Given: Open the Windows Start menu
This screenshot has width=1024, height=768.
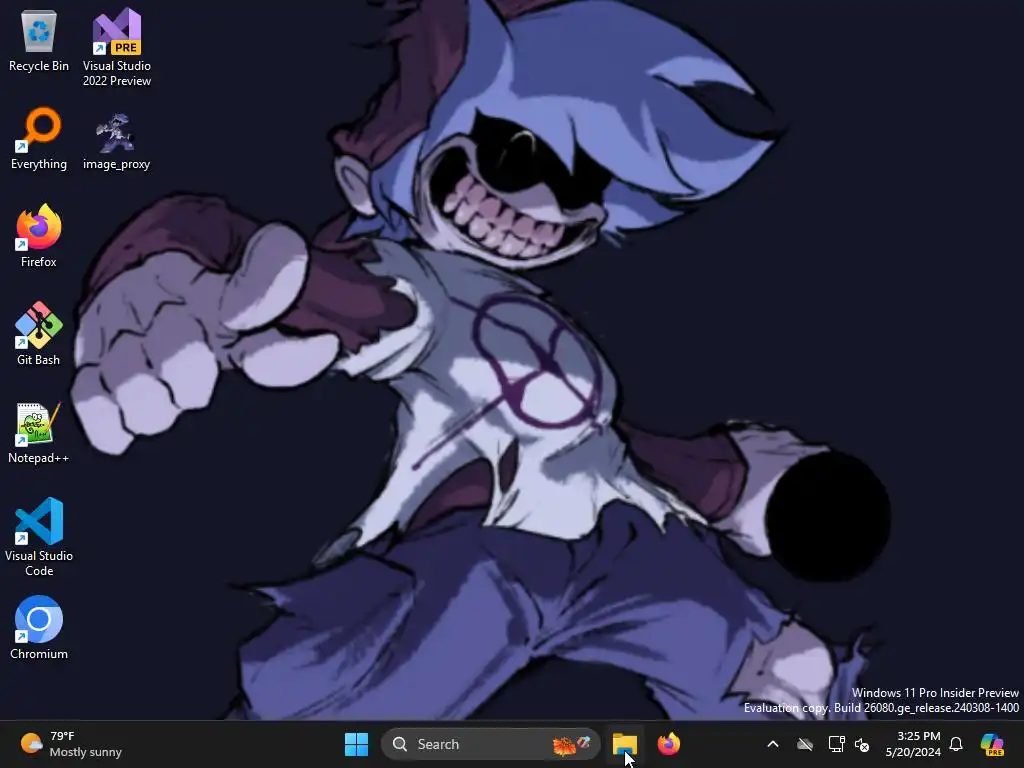Looking at the screenshot, I should [357, 744].
